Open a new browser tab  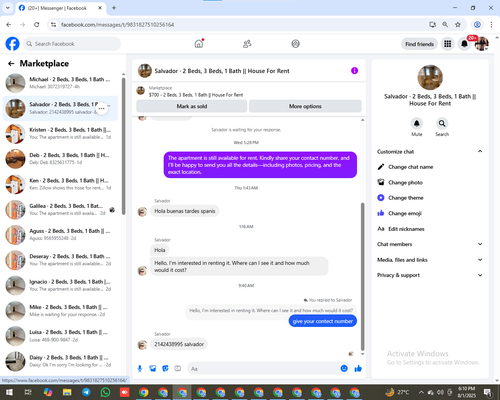coord(114,8)
